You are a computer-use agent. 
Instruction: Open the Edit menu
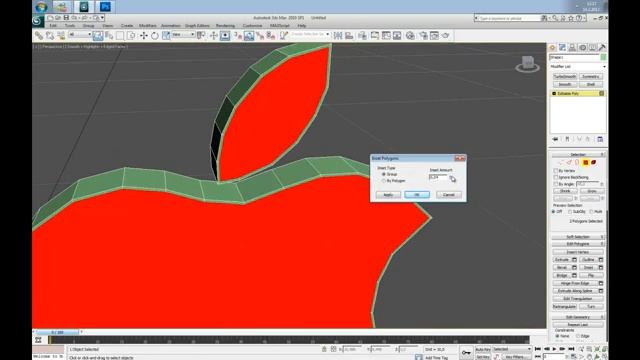53,26
